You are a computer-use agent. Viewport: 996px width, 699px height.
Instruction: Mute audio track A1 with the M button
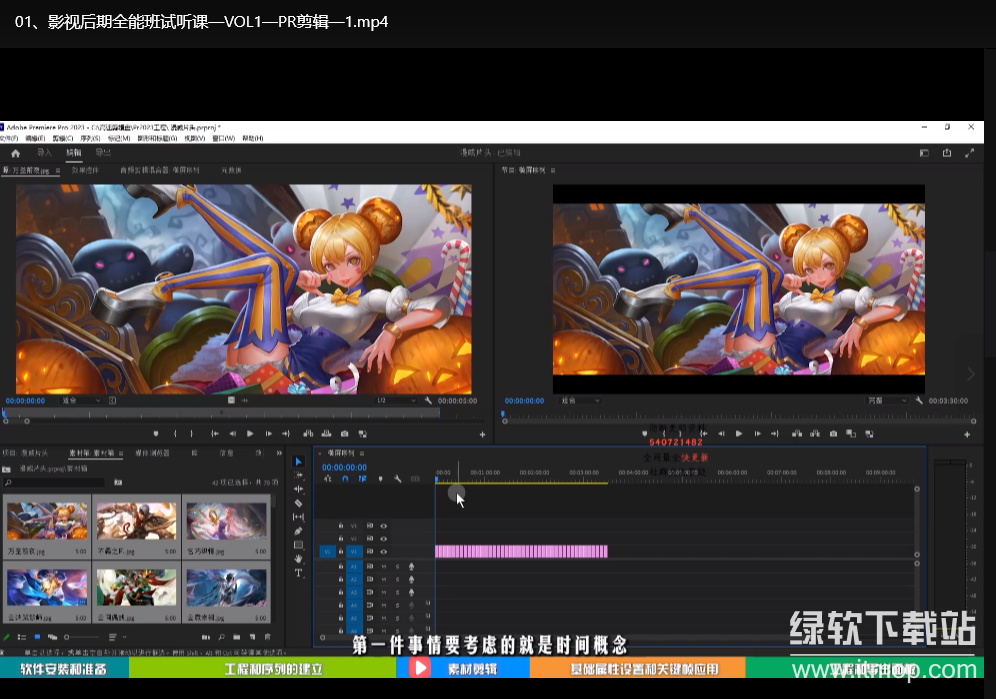383,566
